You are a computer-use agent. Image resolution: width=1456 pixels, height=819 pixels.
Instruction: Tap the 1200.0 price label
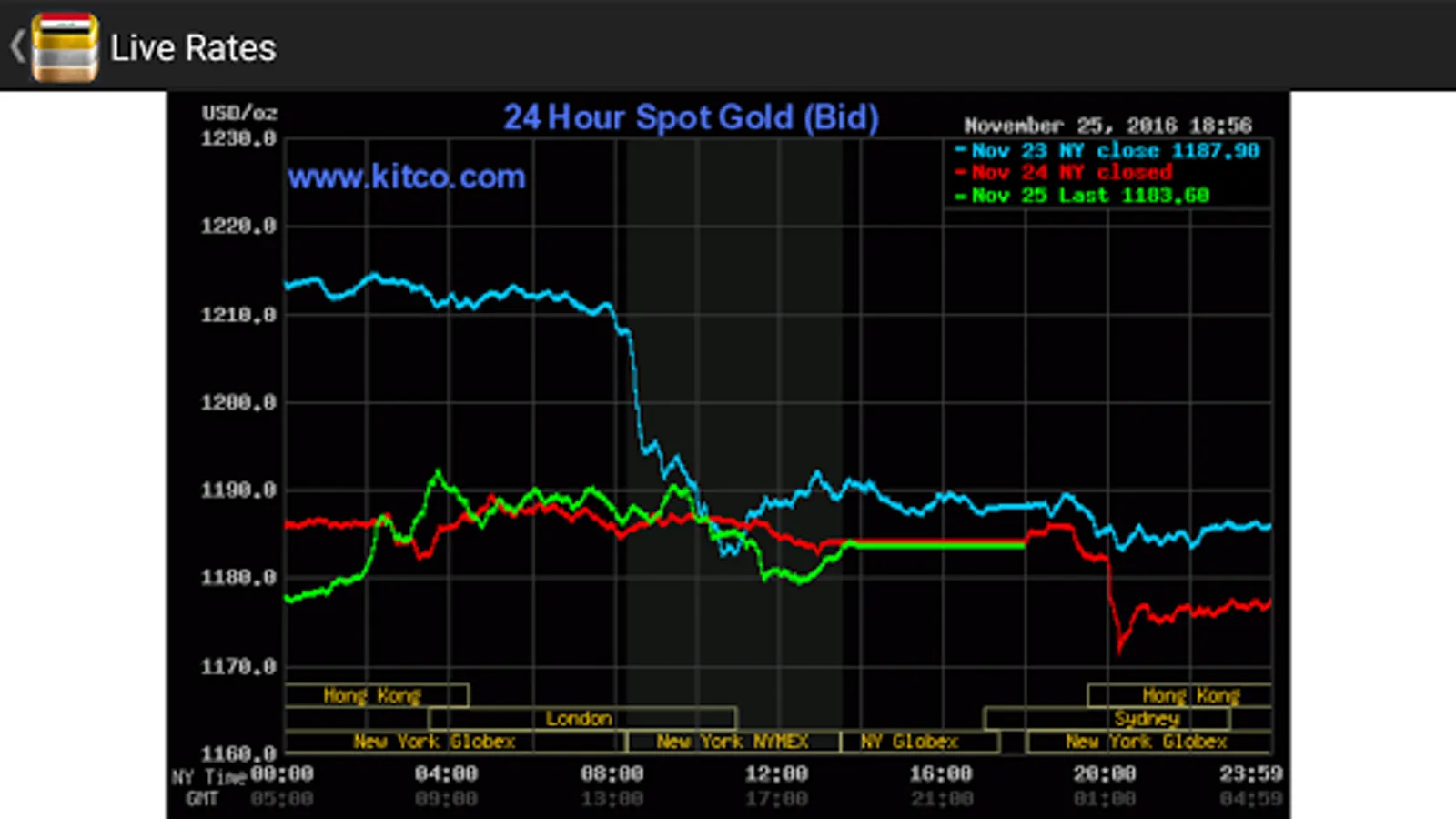tap(238, 402)
